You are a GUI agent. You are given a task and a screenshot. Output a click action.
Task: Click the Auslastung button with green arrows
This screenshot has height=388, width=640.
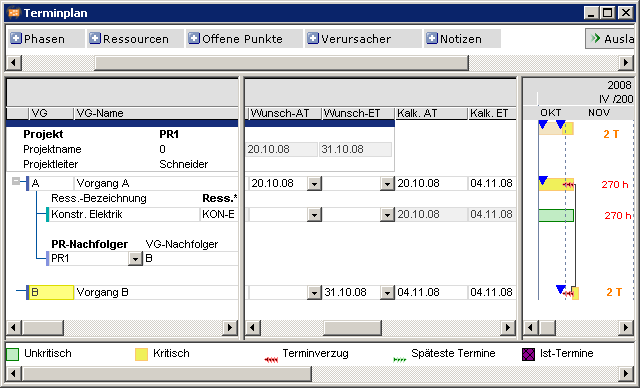click(610, 39)
